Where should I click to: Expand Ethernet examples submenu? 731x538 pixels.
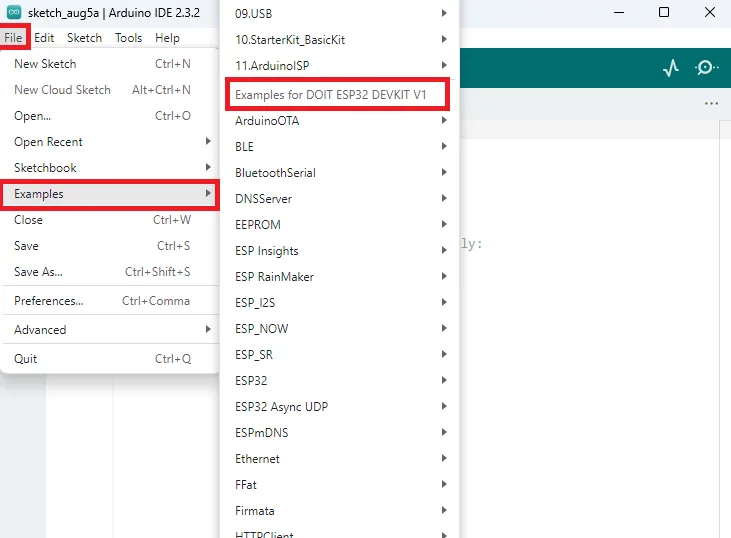[x=340, y=459]
